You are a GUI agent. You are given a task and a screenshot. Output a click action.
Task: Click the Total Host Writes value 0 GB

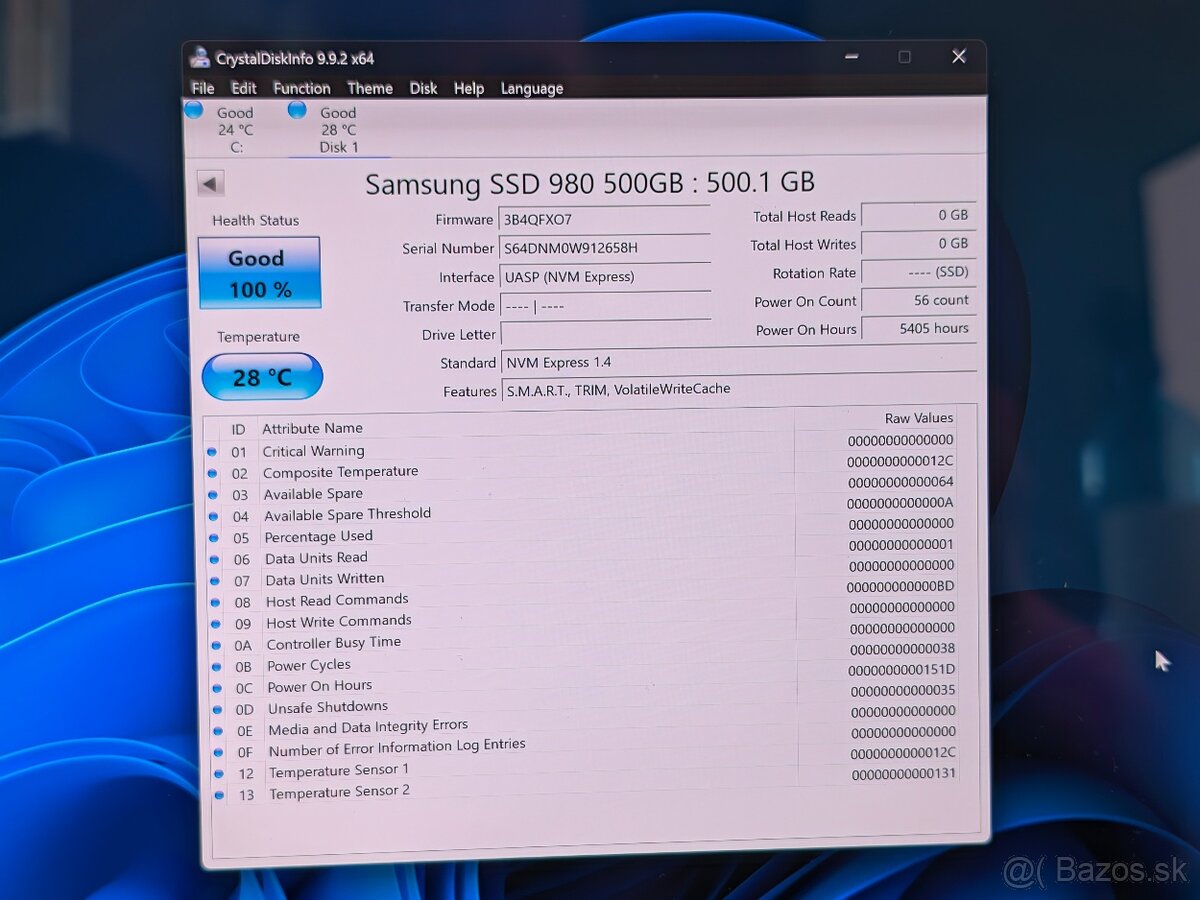[918, 243]
